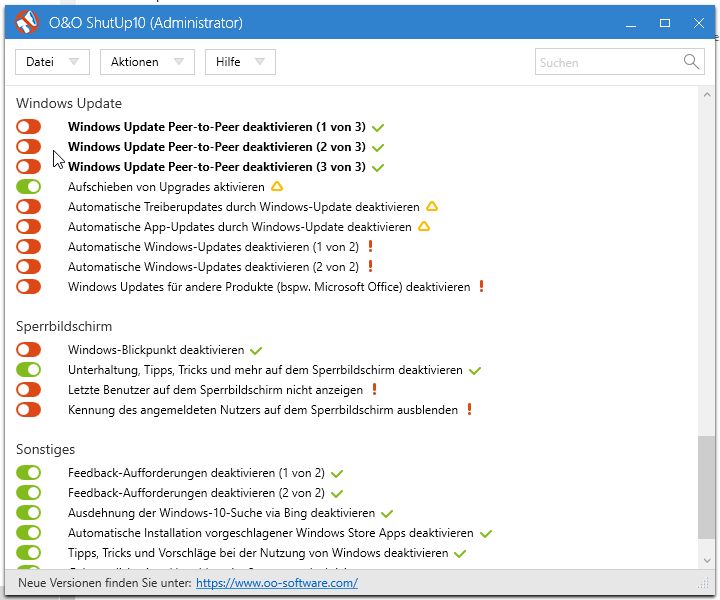
Task: Click red exclamation next to Letzte Benutzer row
Action: (375, 389)
